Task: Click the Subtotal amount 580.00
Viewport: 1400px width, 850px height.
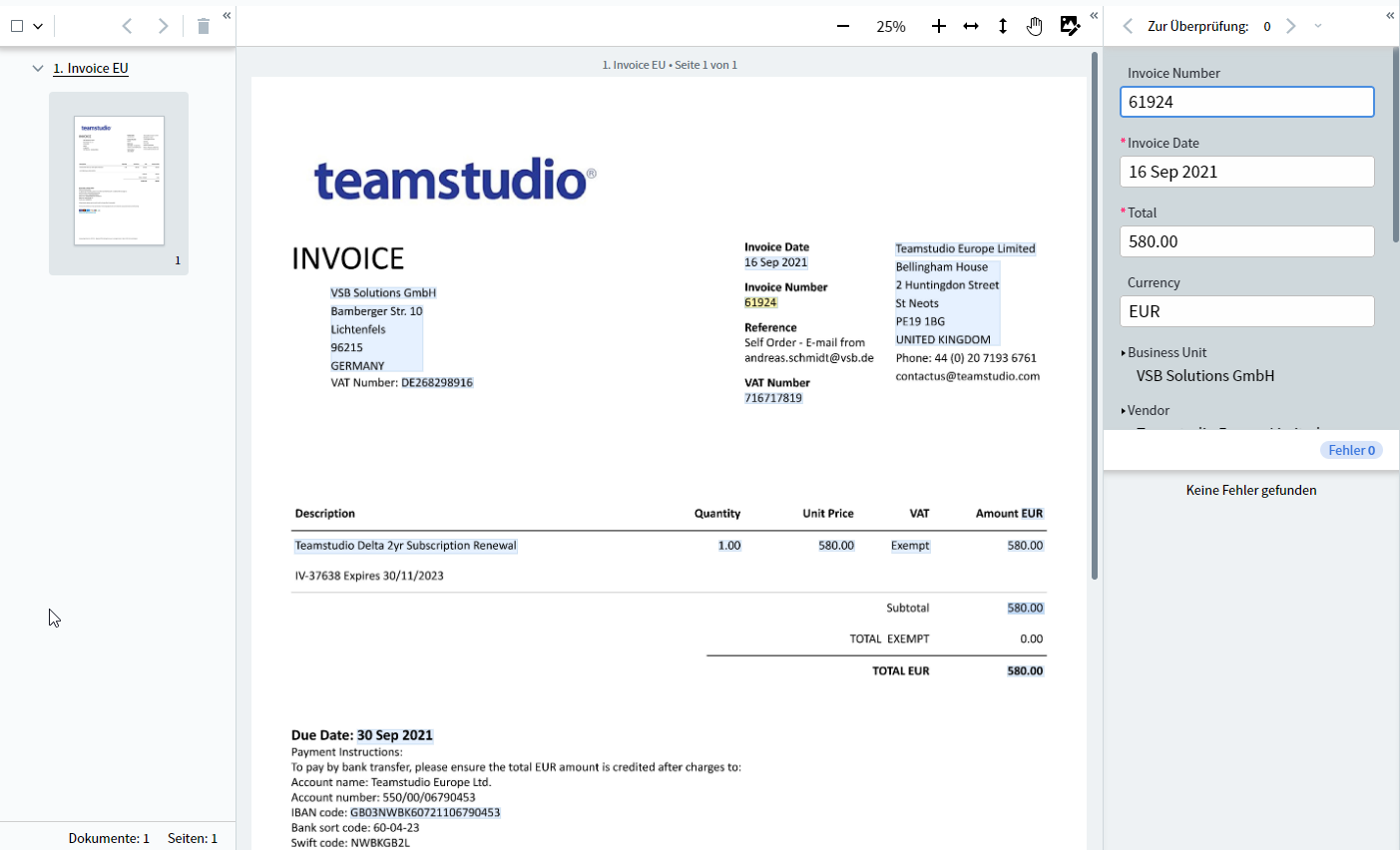Action: click(x=1025, y=608)
